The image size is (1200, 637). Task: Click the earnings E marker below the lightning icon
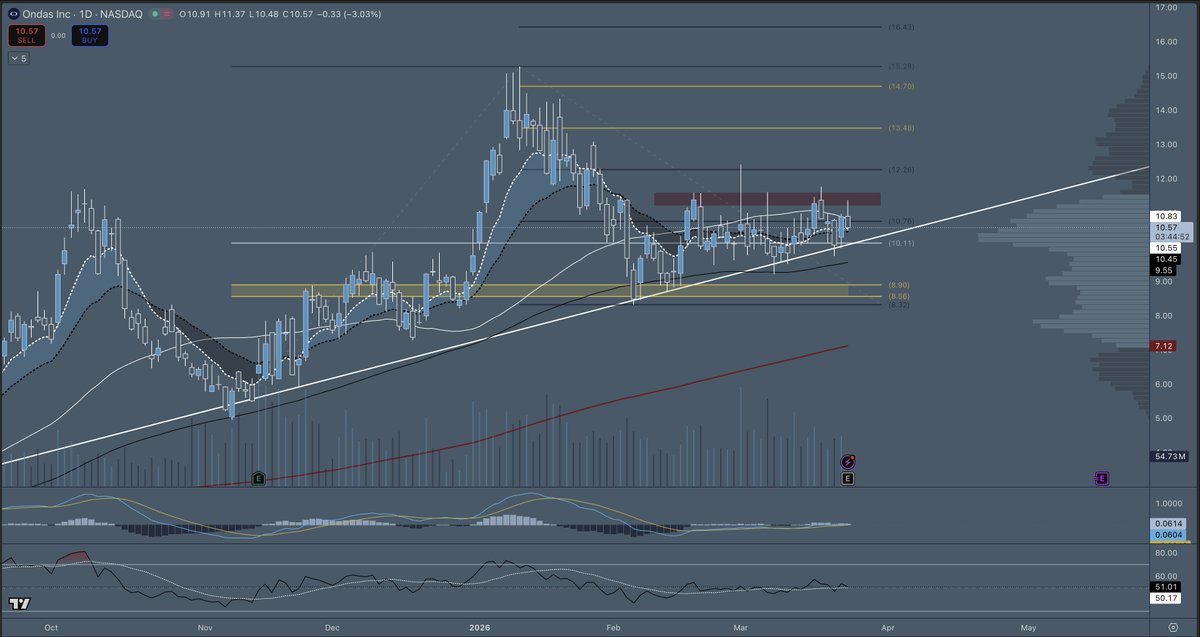click(x=848, y=479)
